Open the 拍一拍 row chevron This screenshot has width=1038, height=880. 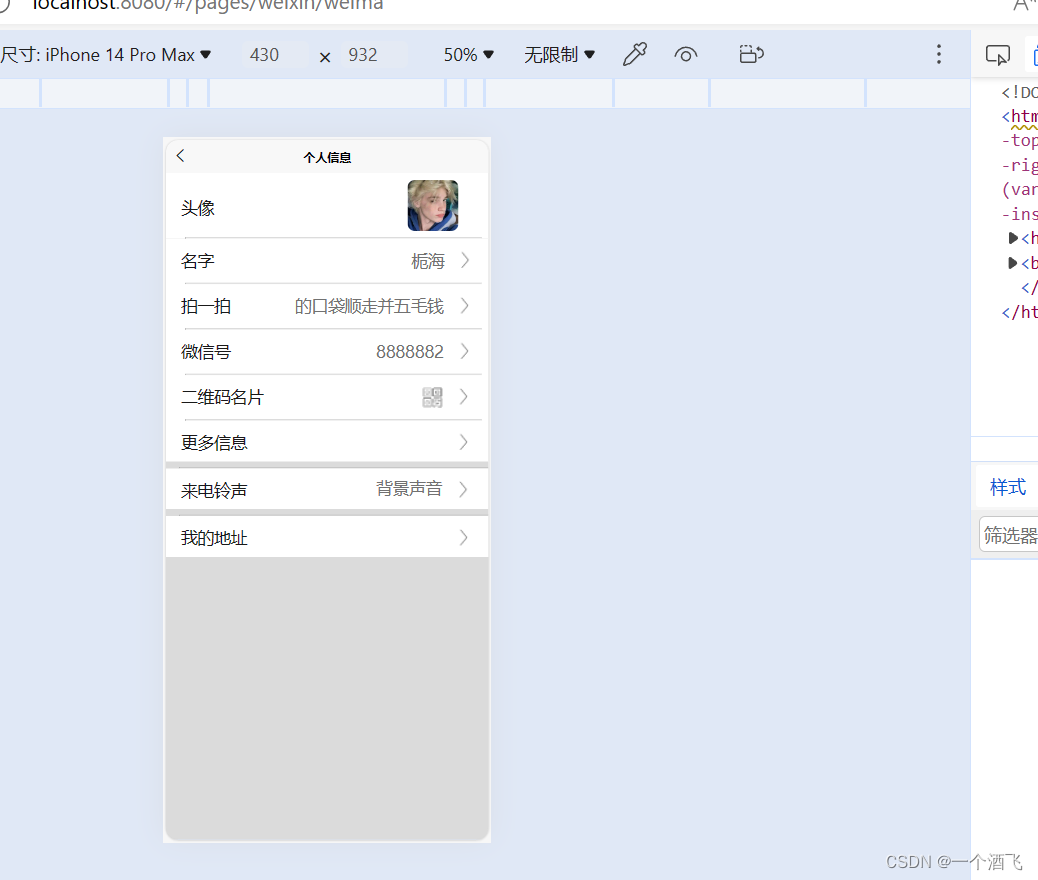coord(465,305)
